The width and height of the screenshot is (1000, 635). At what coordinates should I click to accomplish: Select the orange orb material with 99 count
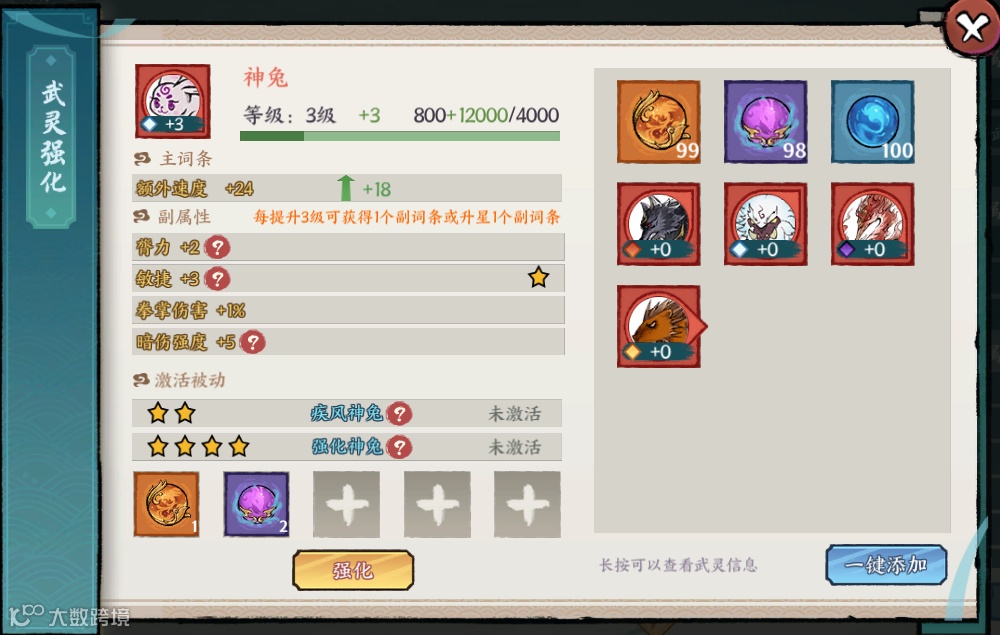tap(659, 122)
